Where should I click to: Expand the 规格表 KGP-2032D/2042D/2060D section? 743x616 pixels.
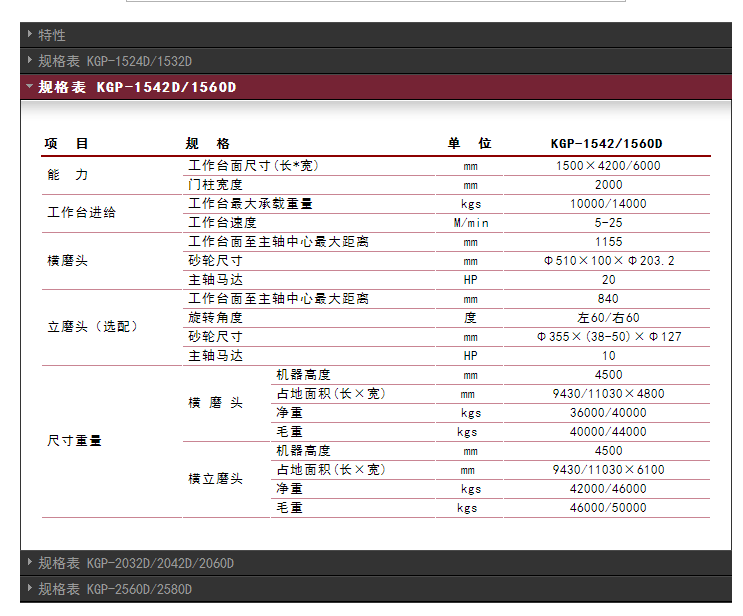[376, 563]
